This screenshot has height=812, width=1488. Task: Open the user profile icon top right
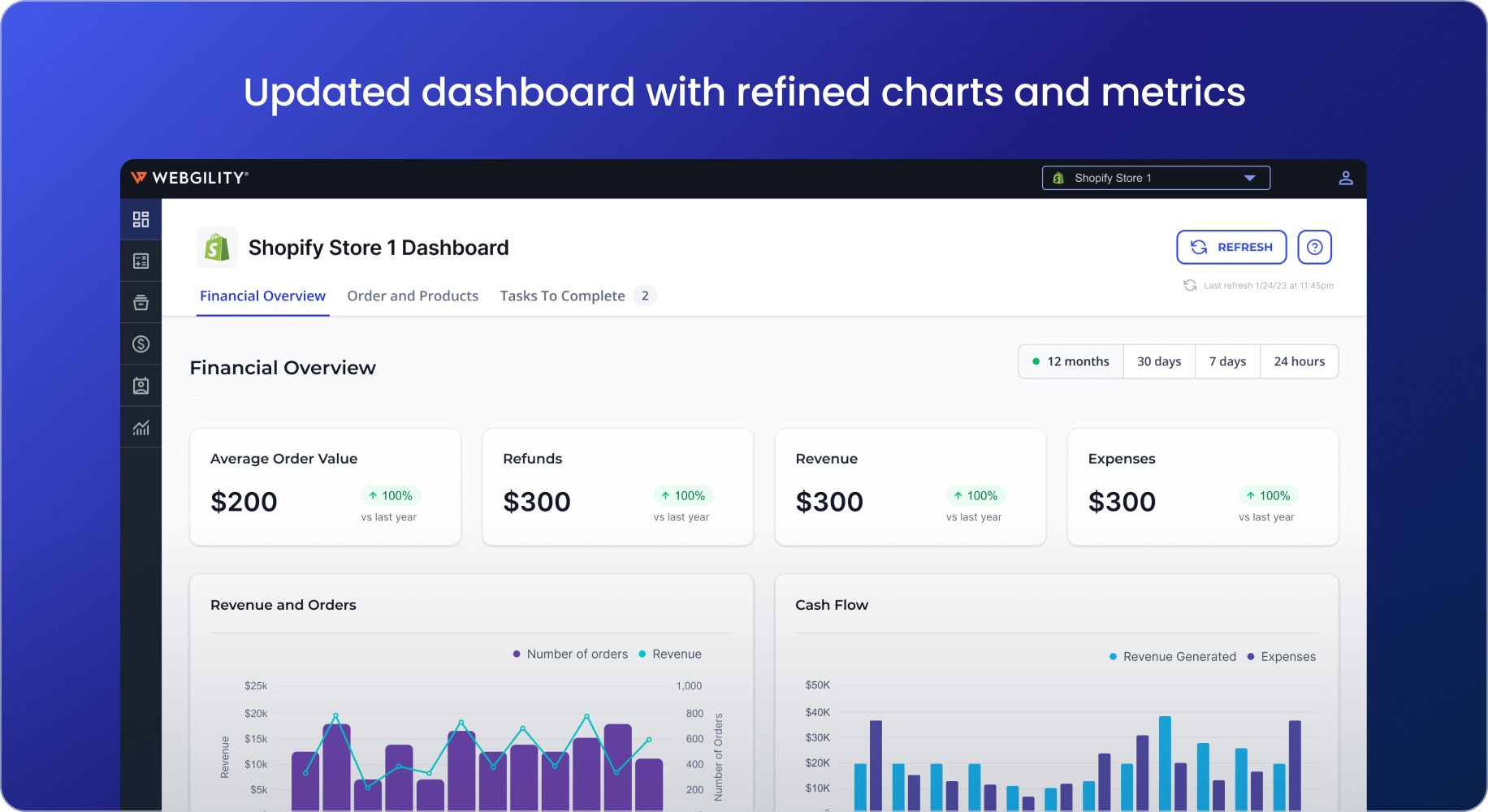(1345, 178)
